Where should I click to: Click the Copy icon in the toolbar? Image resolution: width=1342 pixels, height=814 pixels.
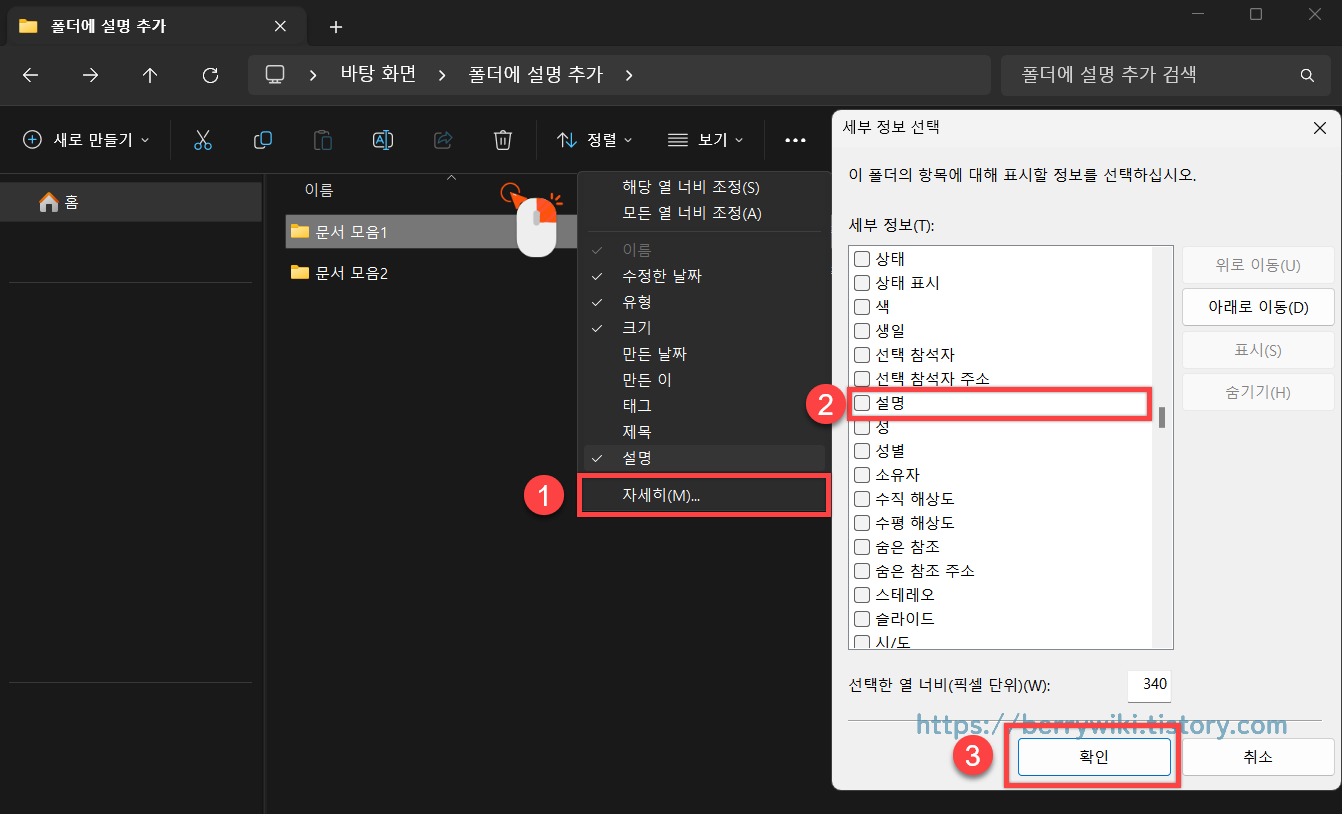coord(263,140)
